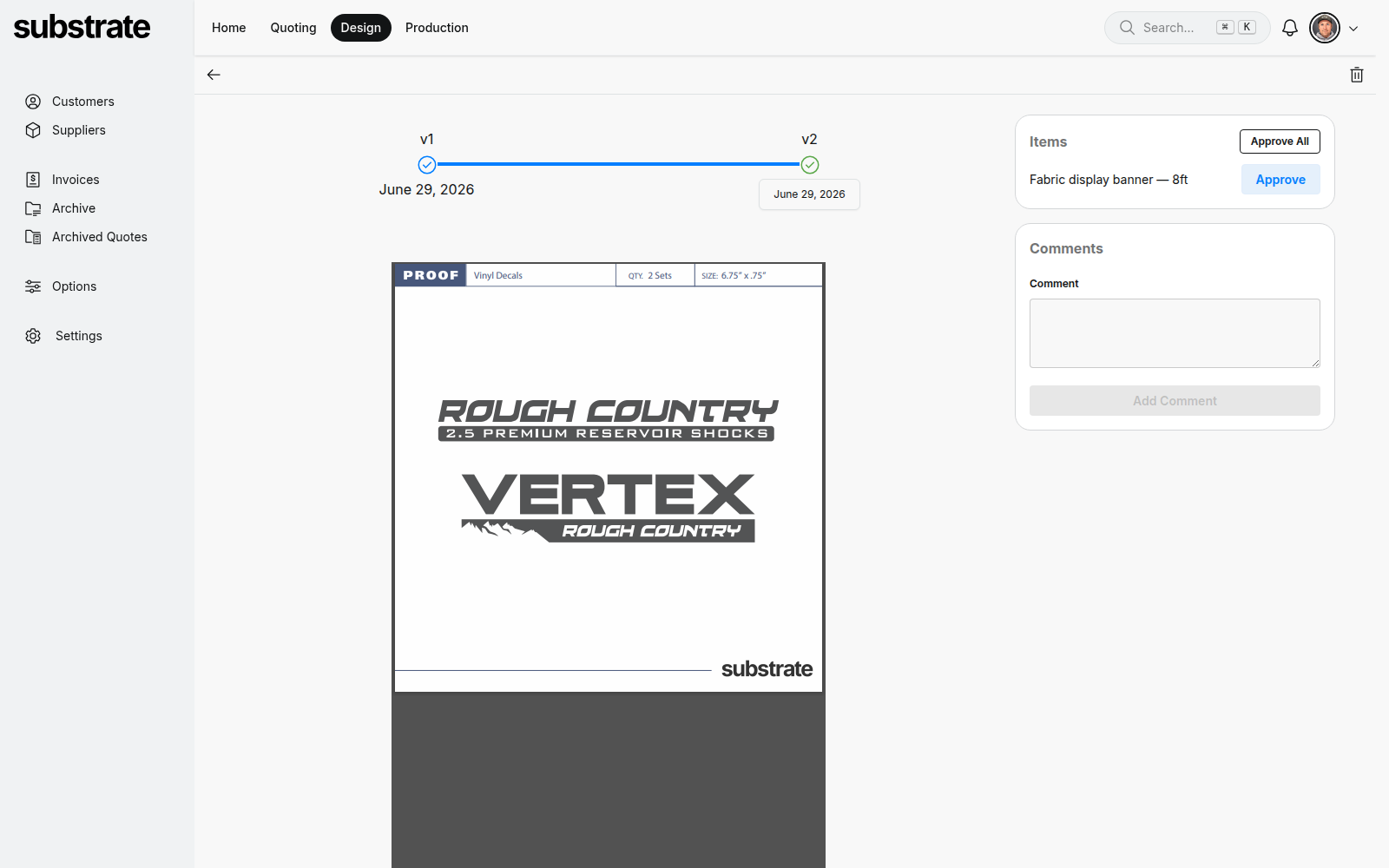Go to the Production tab
The width and height of the screenshot is (1389, 868).
[437, 28]
